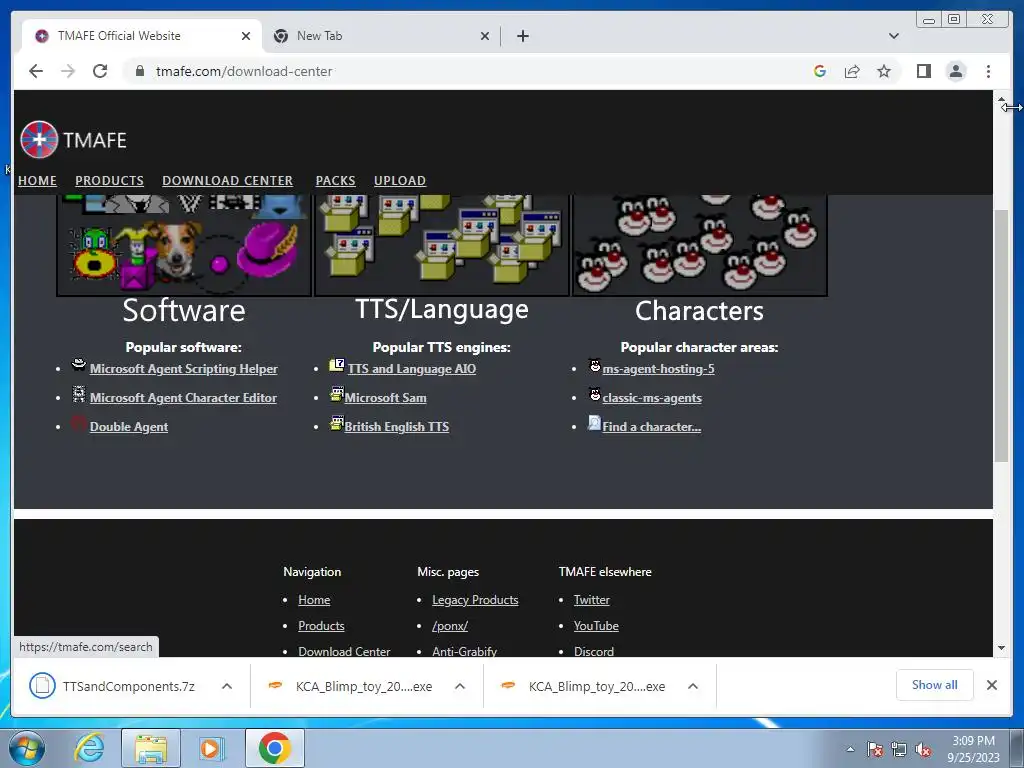Open Windows Media Player from the taskbar
Image resolution: width=1024 pixels, height=768 pixels.
212,748
